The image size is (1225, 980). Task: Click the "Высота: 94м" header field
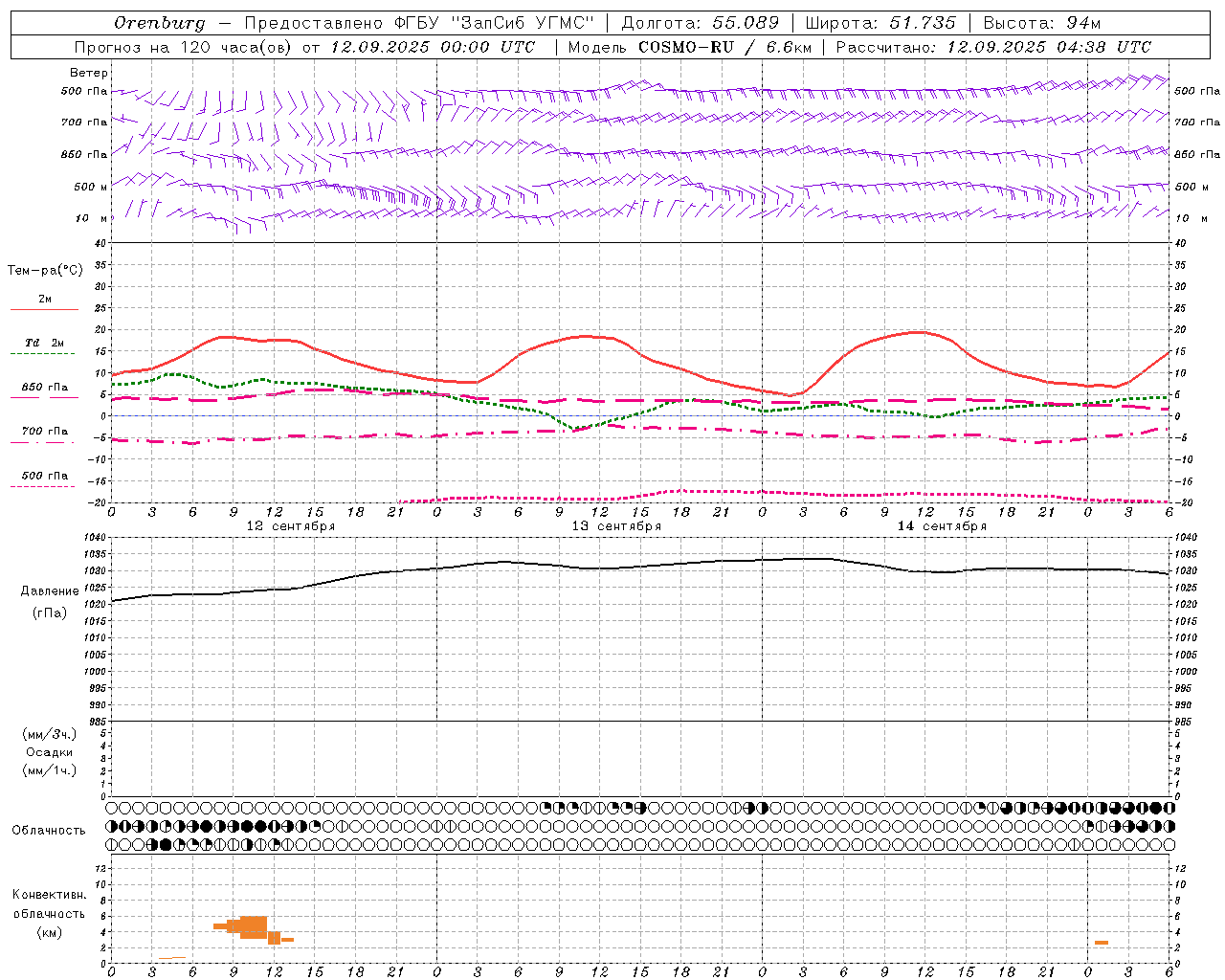coord(1042,23)
